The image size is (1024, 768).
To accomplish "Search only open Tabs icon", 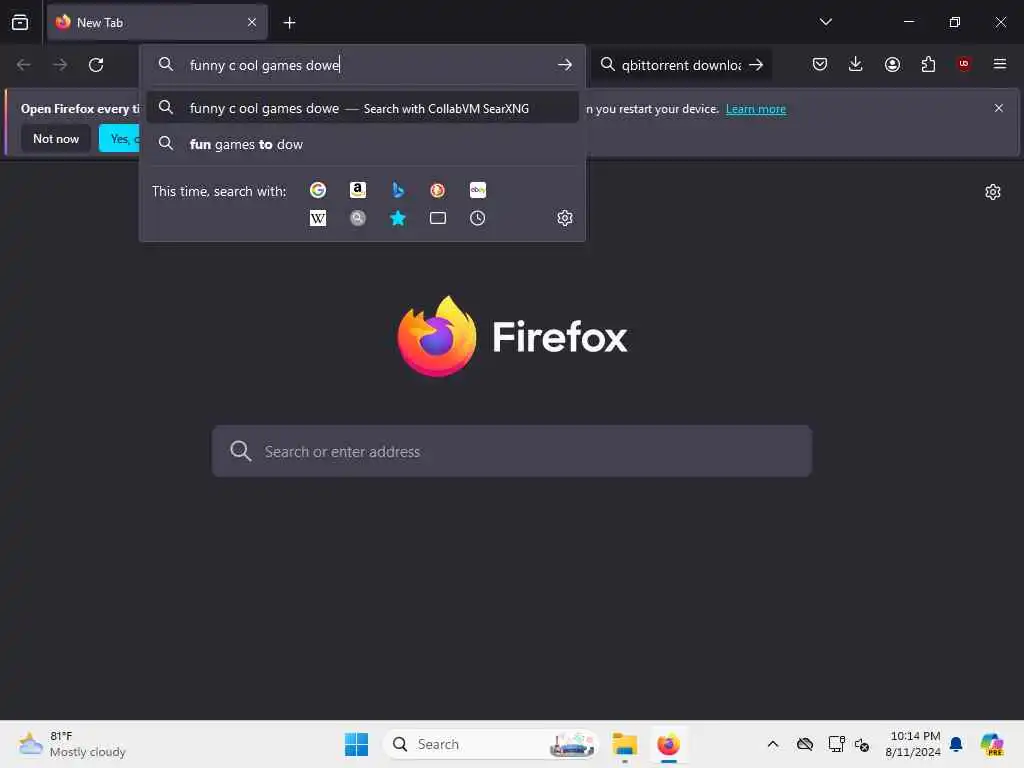I will tap(438, 218).
